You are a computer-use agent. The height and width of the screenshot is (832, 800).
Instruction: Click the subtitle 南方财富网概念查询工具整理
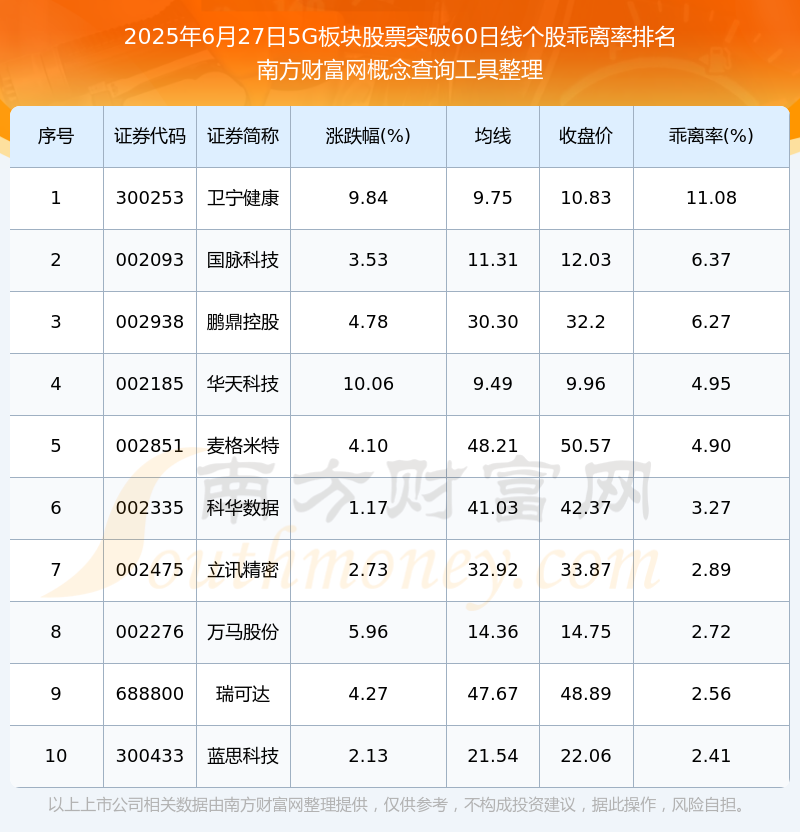399,70
